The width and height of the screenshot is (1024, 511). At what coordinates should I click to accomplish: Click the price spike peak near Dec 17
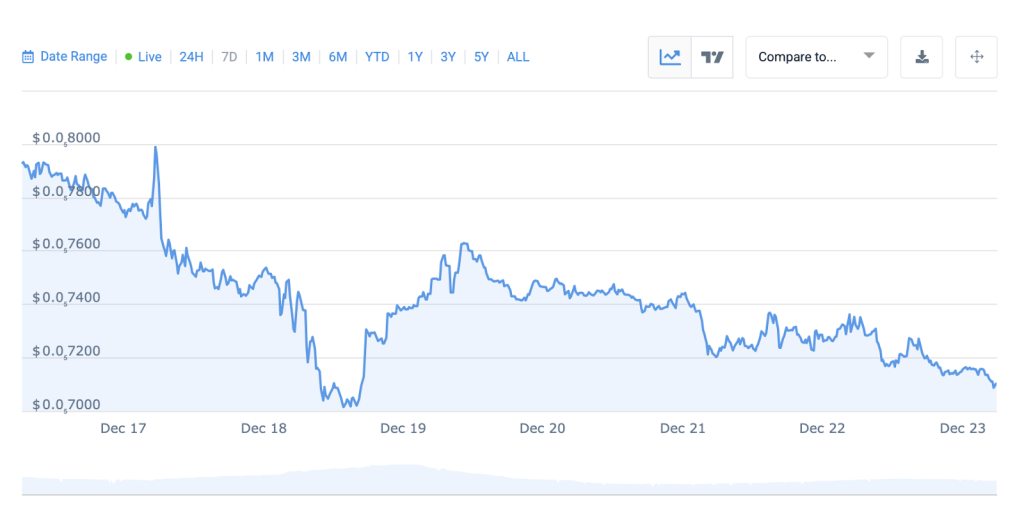(155, 148)
